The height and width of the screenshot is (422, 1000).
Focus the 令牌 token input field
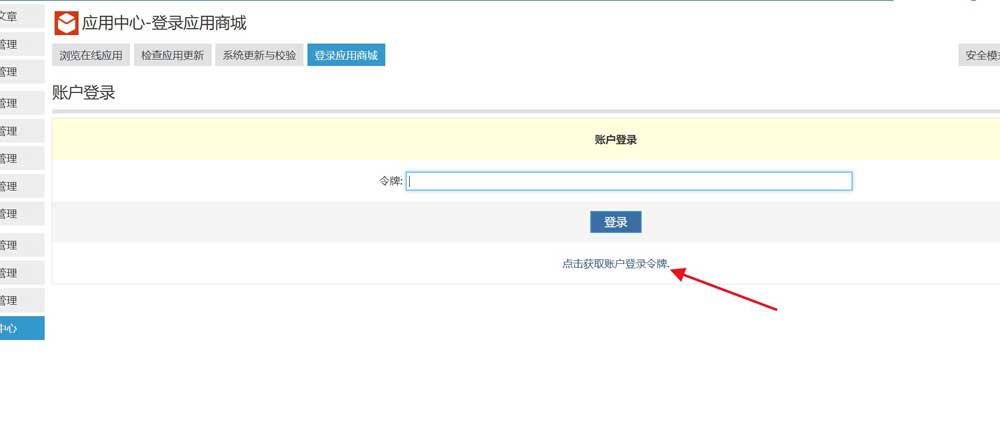point(628,181)
